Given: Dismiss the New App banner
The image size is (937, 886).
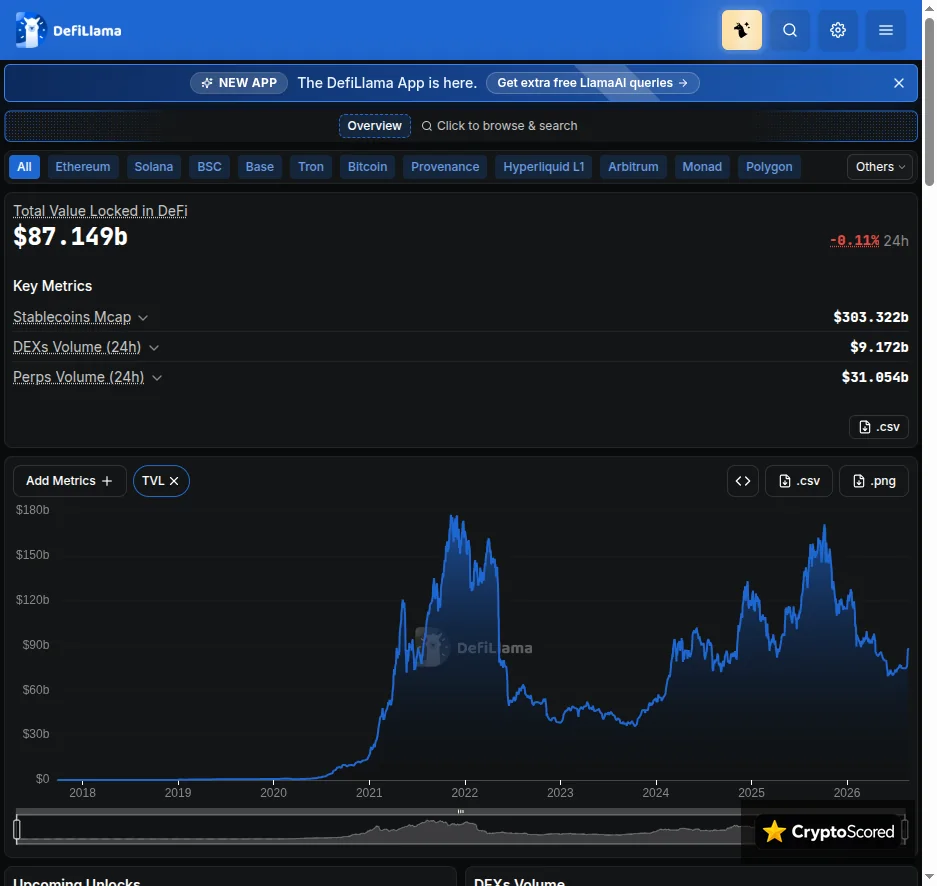Looking at the screenshot, I should click(899, 83).
